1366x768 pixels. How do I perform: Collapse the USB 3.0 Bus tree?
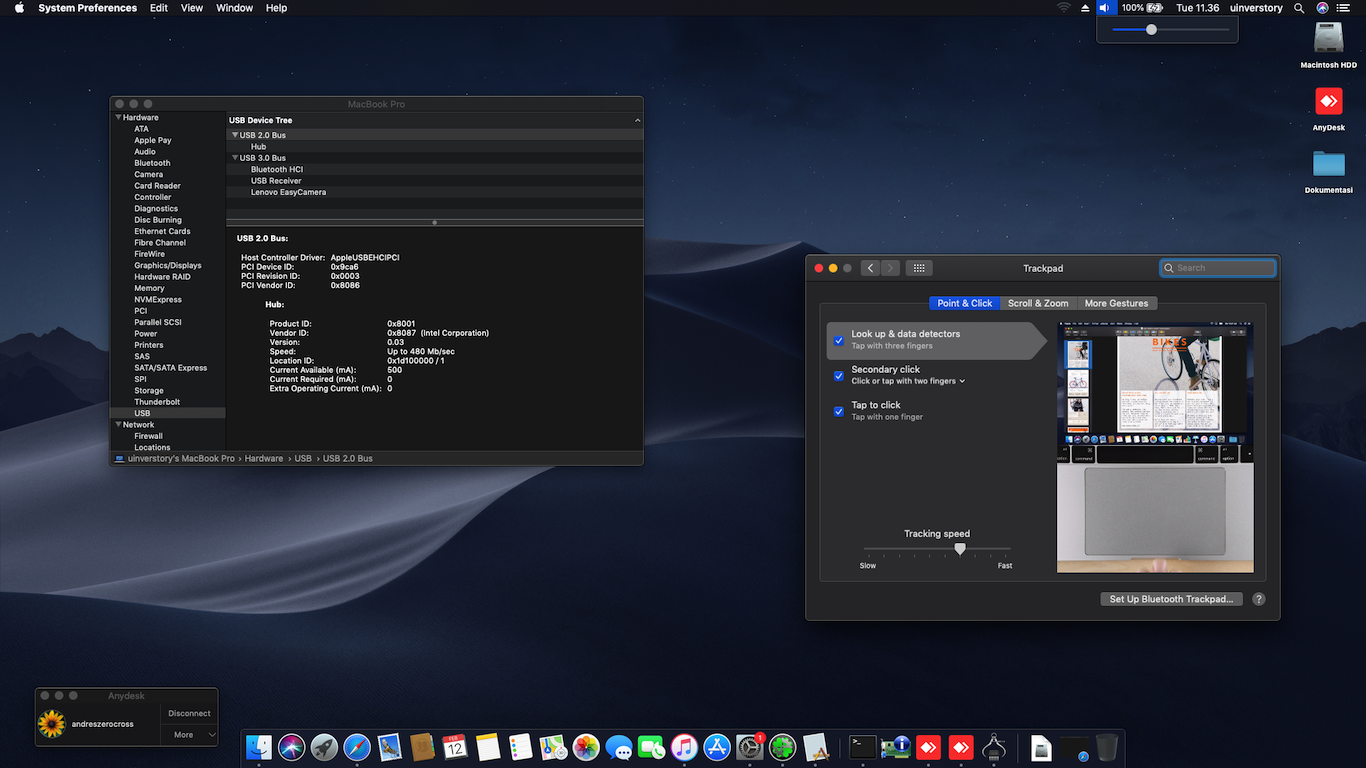coord(235,158)
